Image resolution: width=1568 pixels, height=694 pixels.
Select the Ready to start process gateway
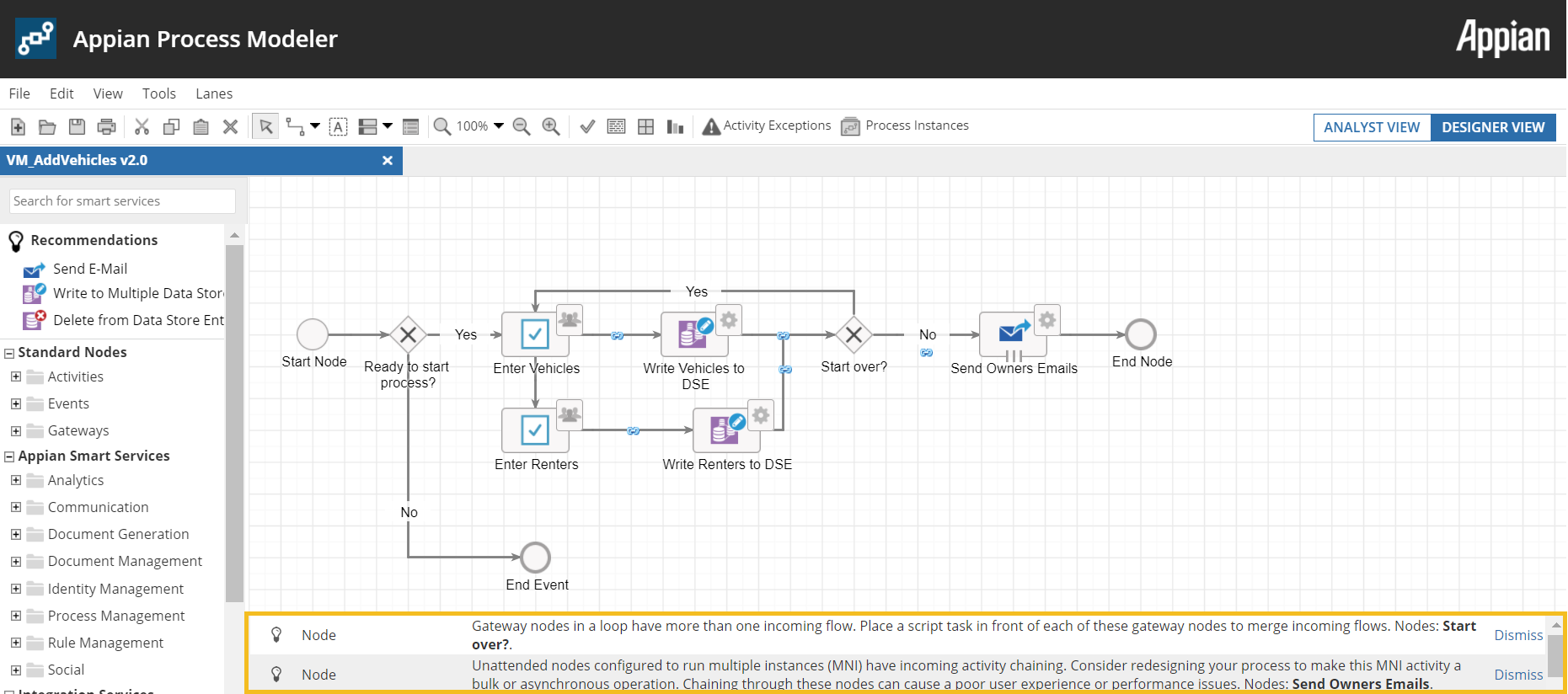point(409,334)
